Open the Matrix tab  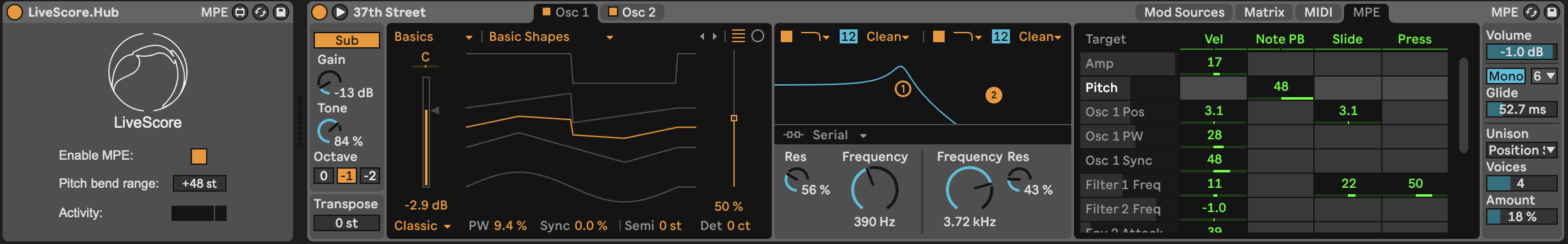1264,12
